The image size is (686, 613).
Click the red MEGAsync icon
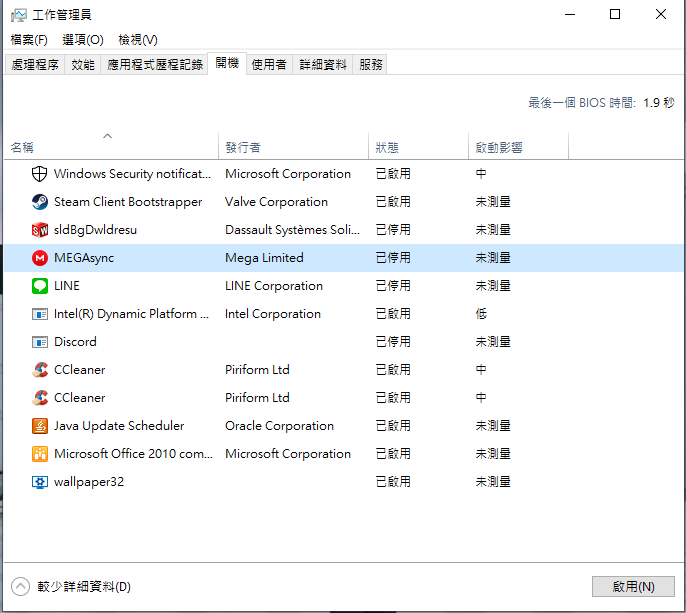pyautogui.click(x=39, y=258)
